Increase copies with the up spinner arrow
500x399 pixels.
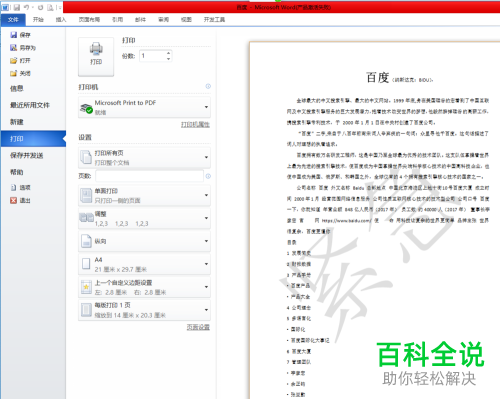point(169,53)
